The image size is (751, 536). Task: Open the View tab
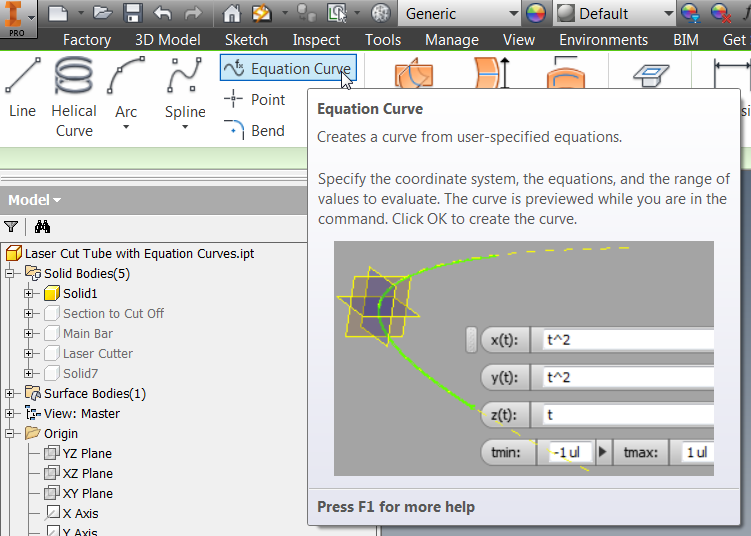[x=519, y=40]
